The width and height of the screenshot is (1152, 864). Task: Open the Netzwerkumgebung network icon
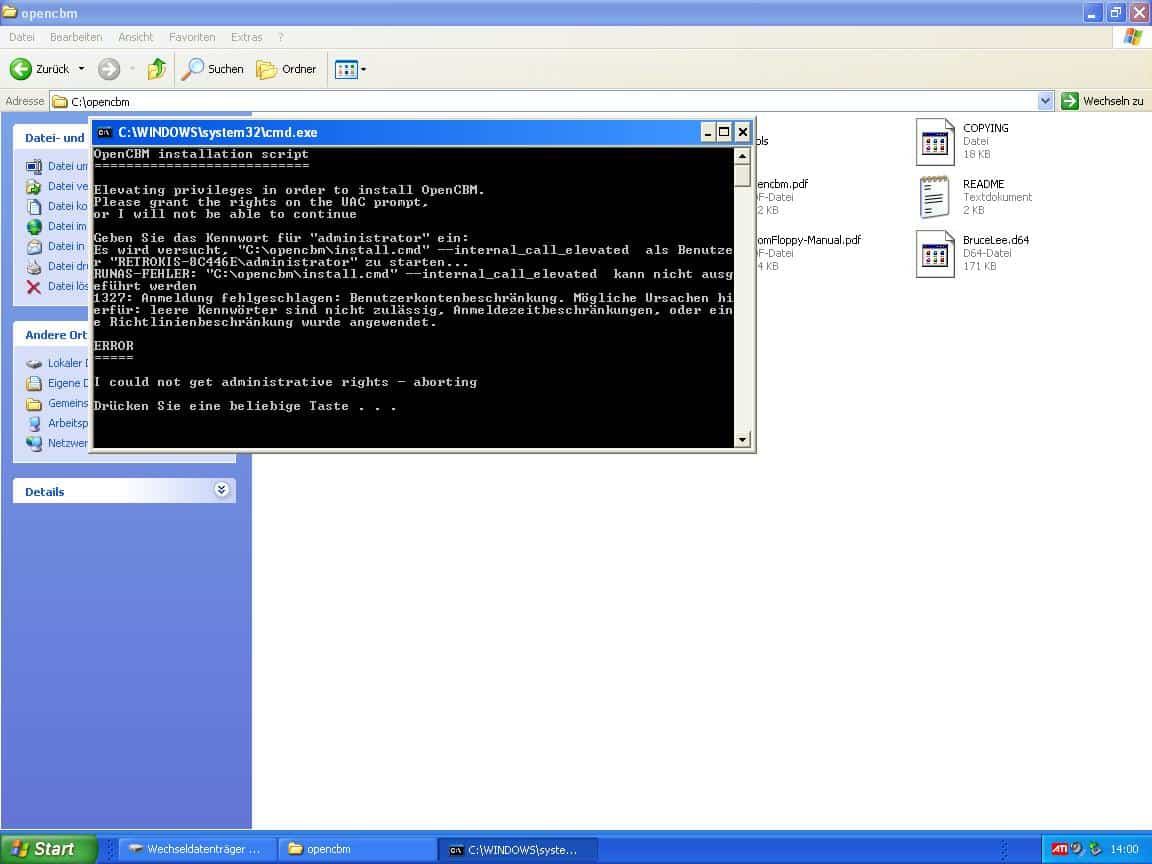coord(34,443)
